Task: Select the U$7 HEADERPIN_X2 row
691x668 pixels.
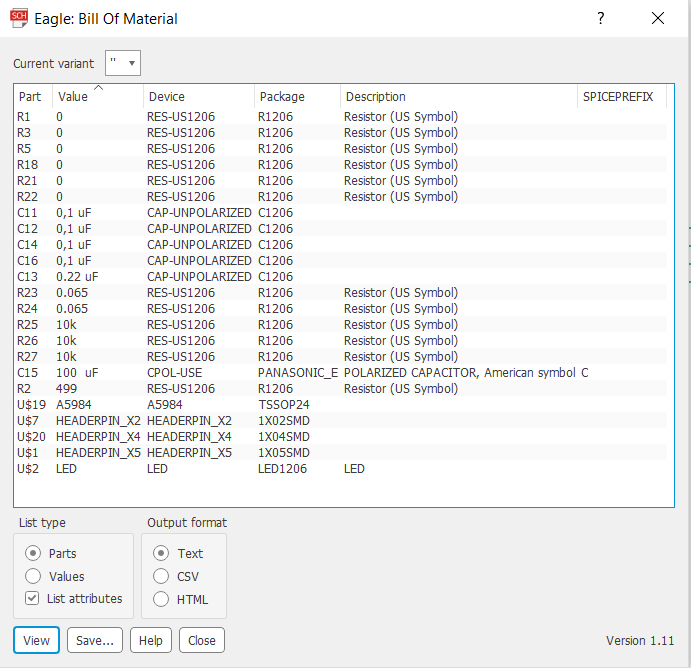Action: [x=341, y=421]
